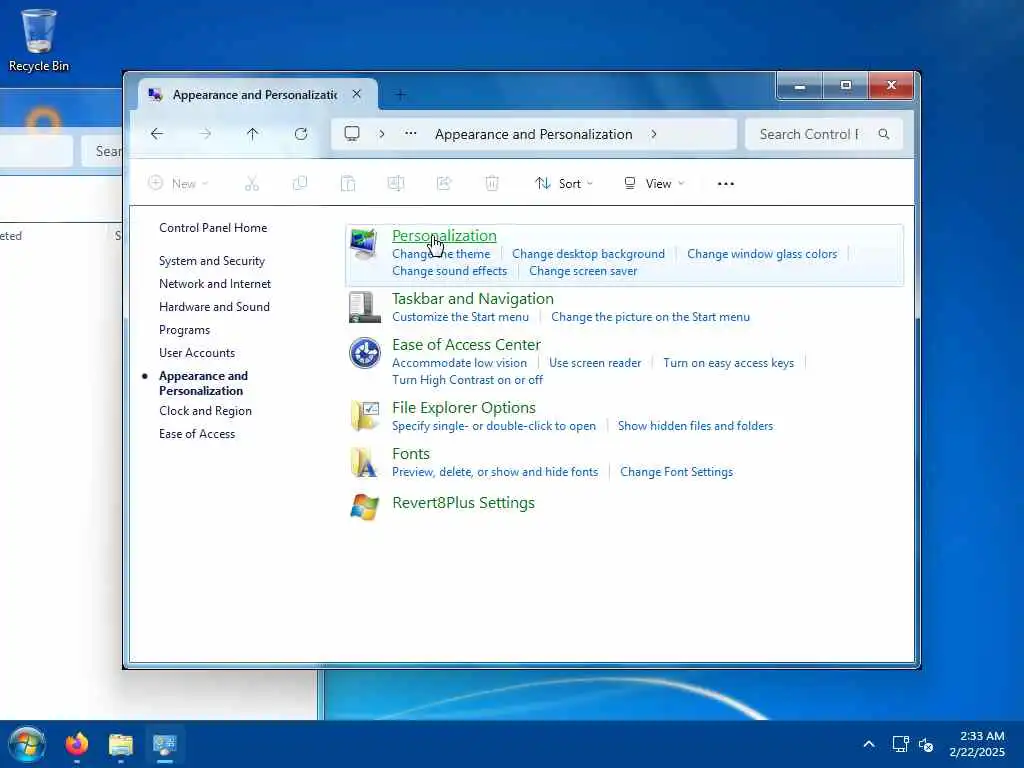Click the Delete trash icon in the toolbar
The height and width of the screenshot is (768, 1024).
coord(492,184)
